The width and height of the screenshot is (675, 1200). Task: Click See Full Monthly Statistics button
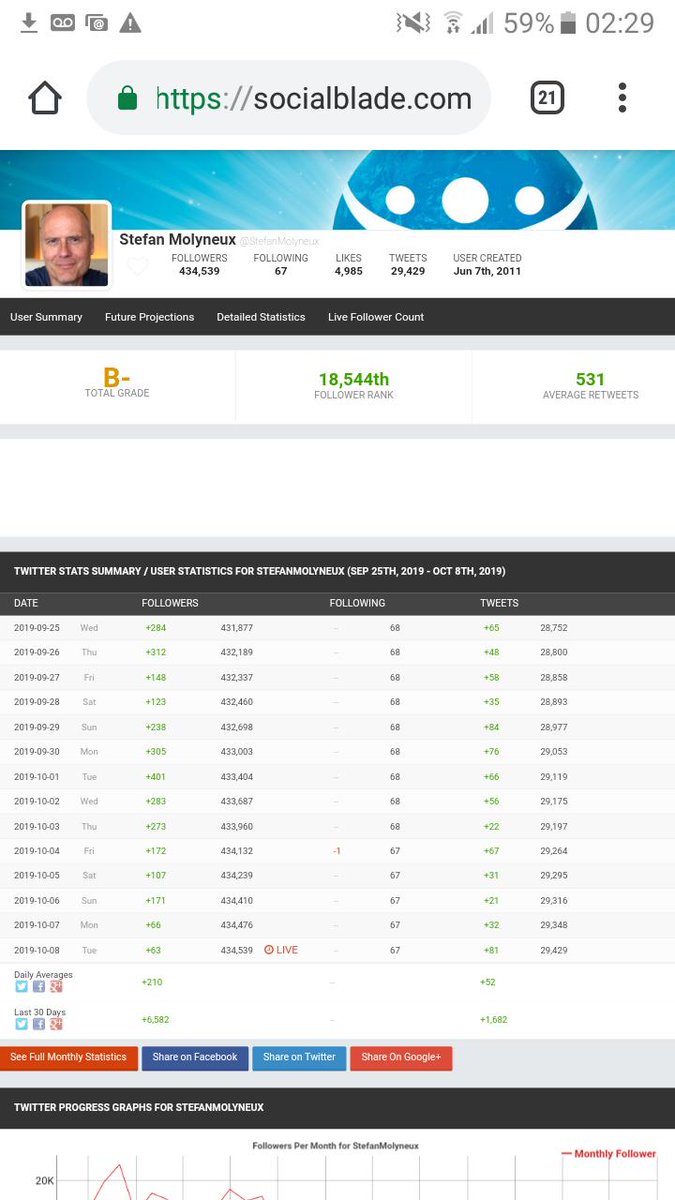click(69, 1058)
